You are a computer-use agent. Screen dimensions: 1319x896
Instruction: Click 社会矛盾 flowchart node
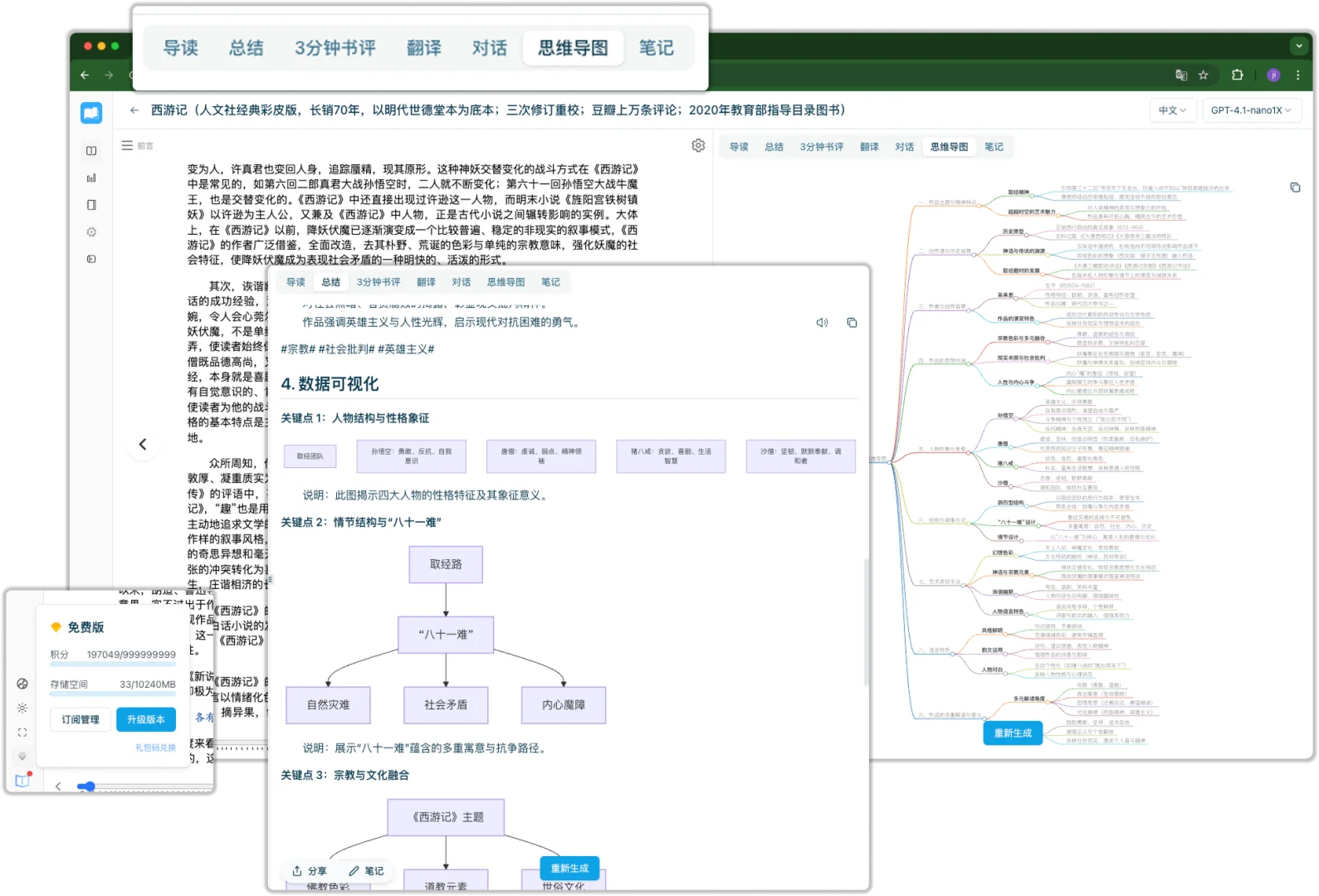tap(446, 704)
